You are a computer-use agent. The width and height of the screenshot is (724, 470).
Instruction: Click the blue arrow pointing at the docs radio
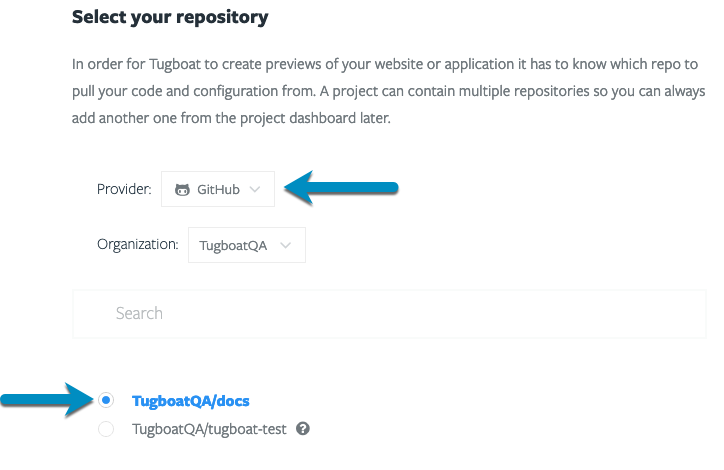[48, 400]
